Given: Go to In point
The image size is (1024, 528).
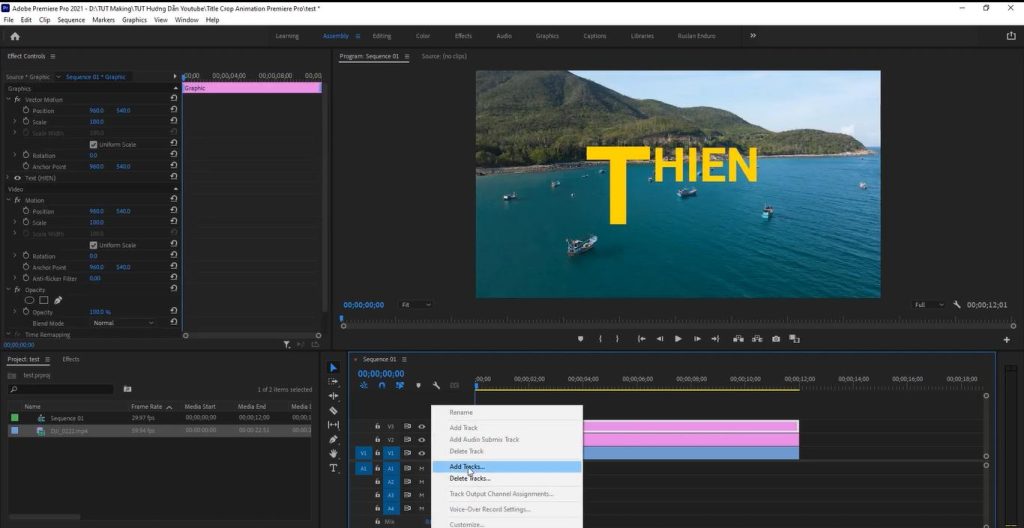Looking at the screenshot, I should click(641, 338).
